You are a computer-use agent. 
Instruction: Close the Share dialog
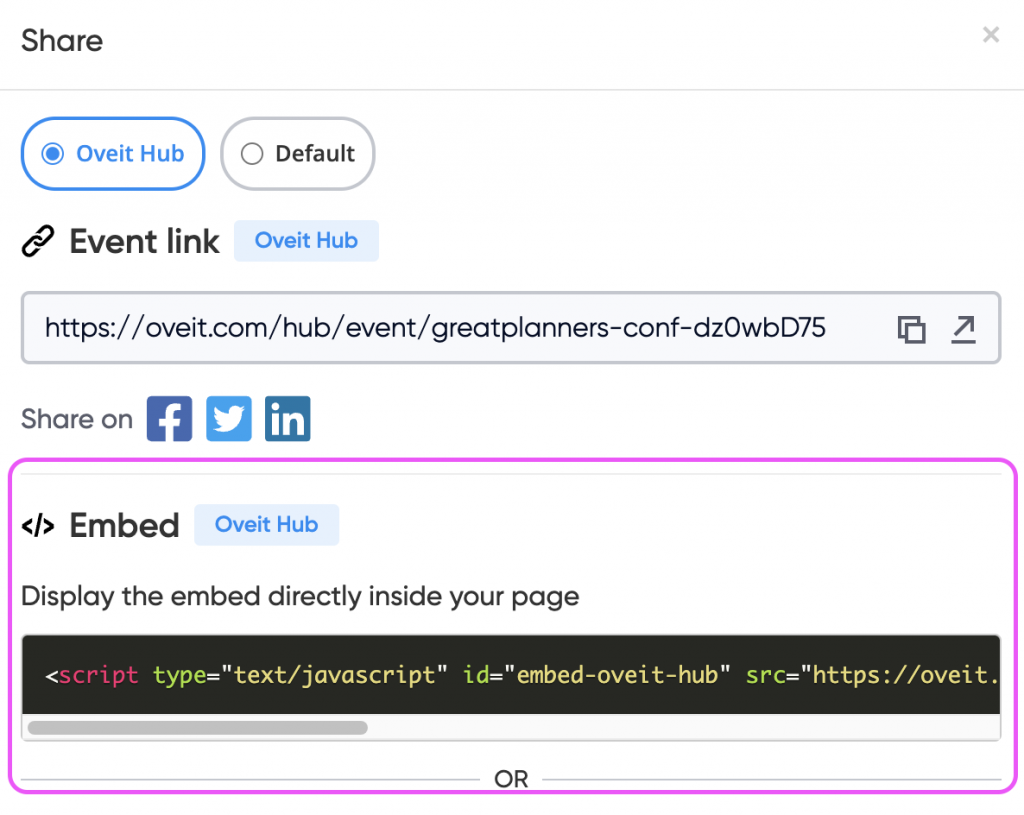click(991, 35)
